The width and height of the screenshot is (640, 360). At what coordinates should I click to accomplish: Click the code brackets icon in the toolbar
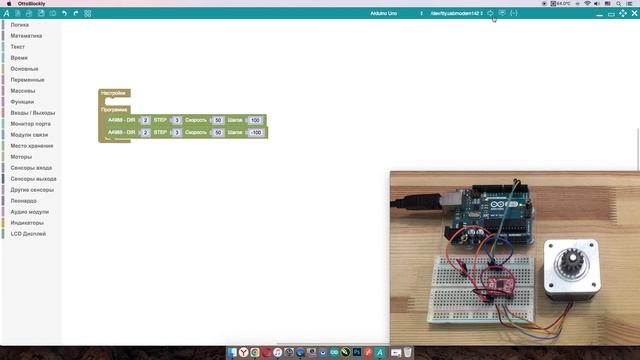click(514, 13)
